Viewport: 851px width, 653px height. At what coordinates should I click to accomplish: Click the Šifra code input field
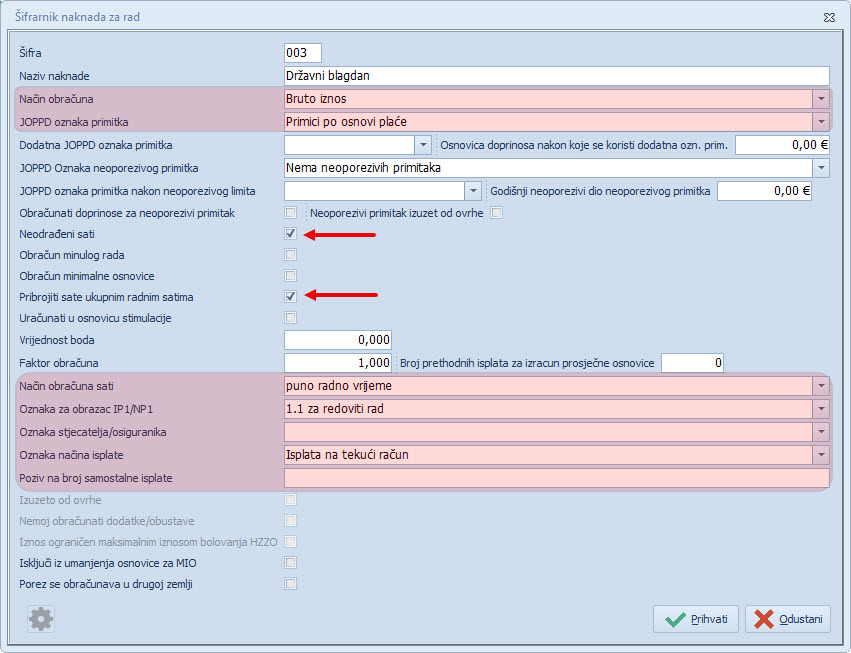click(303, 53)
